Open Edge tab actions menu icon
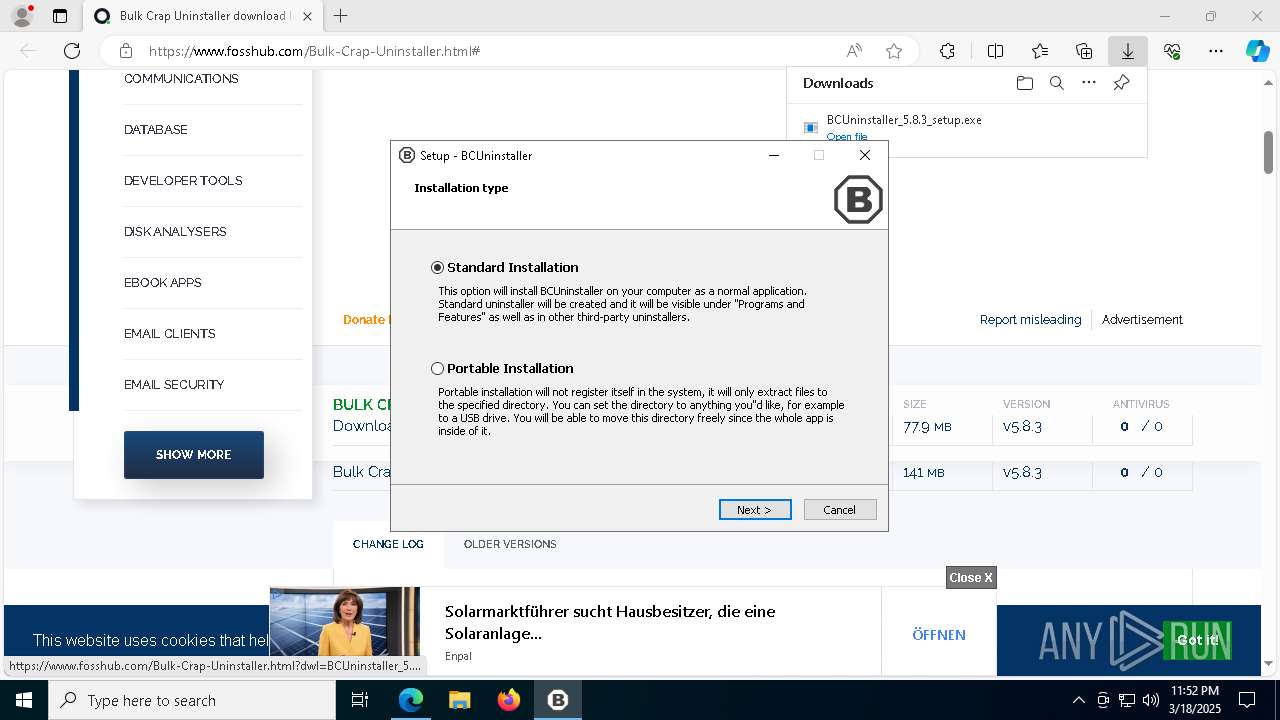Image resolution: width=1280 pixels, height=720 pixels. tap(60, 16)
